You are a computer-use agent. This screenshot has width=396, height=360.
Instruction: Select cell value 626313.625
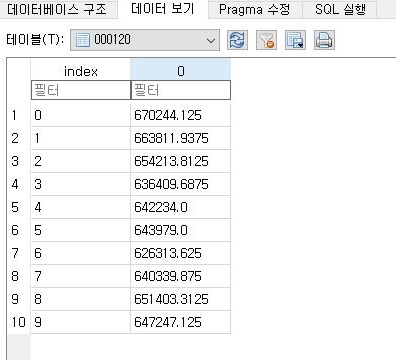(x=180, y=253)
